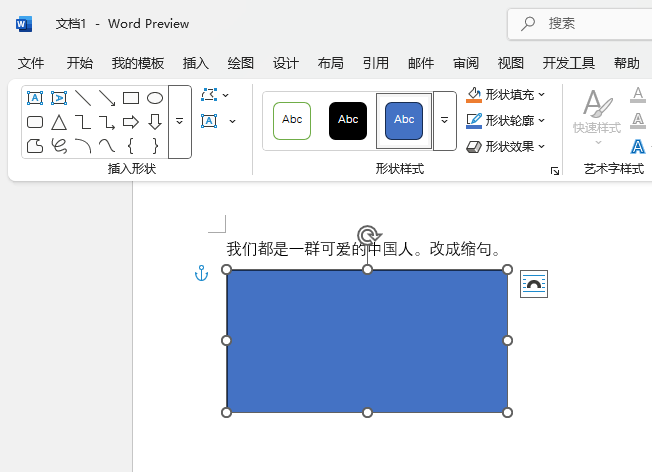The height and width of the screenshot is (472, 652).
Task: Pick the arrow line shape
Action: coord(107,98)
